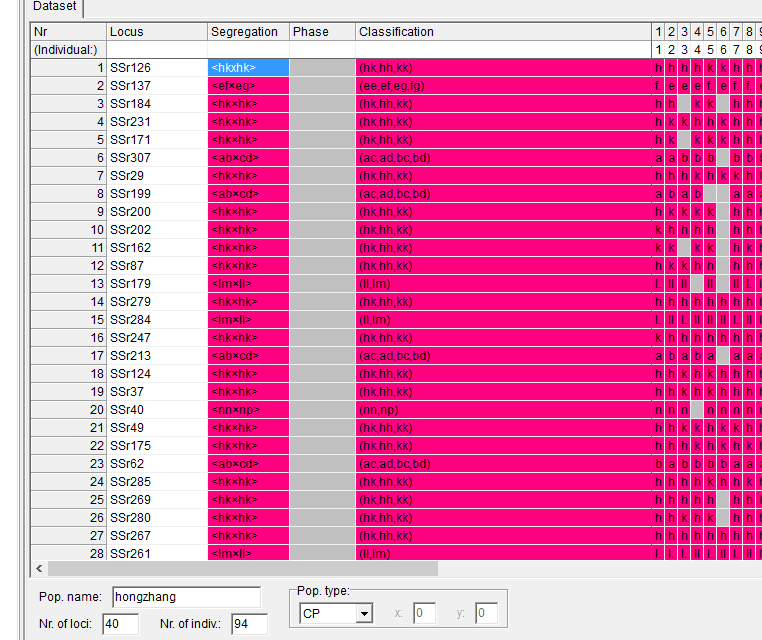Click the (ll,lm) classification cell of SSr179
762x640 pixels.
coord(503,283)
